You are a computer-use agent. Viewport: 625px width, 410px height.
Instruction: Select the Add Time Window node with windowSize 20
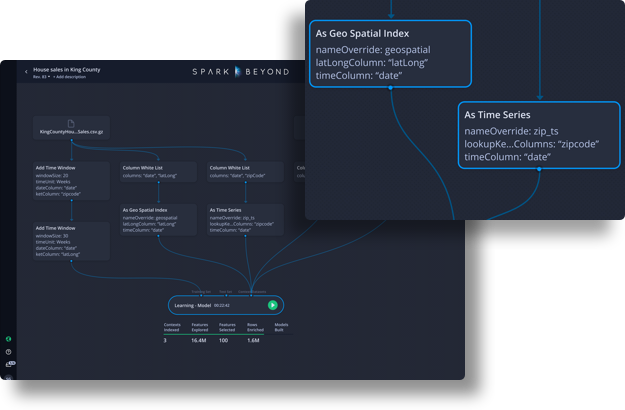pyautogui.click(x=71, y=180)
